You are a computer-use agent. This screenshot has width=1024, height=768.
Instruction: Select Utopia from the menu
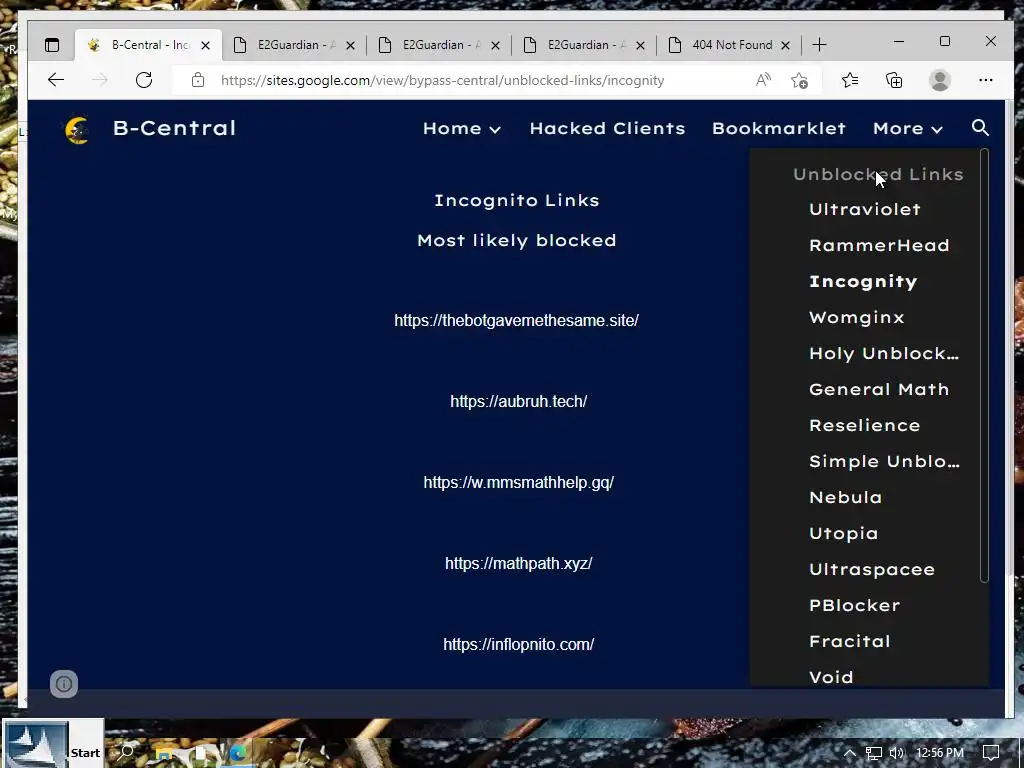844,534
